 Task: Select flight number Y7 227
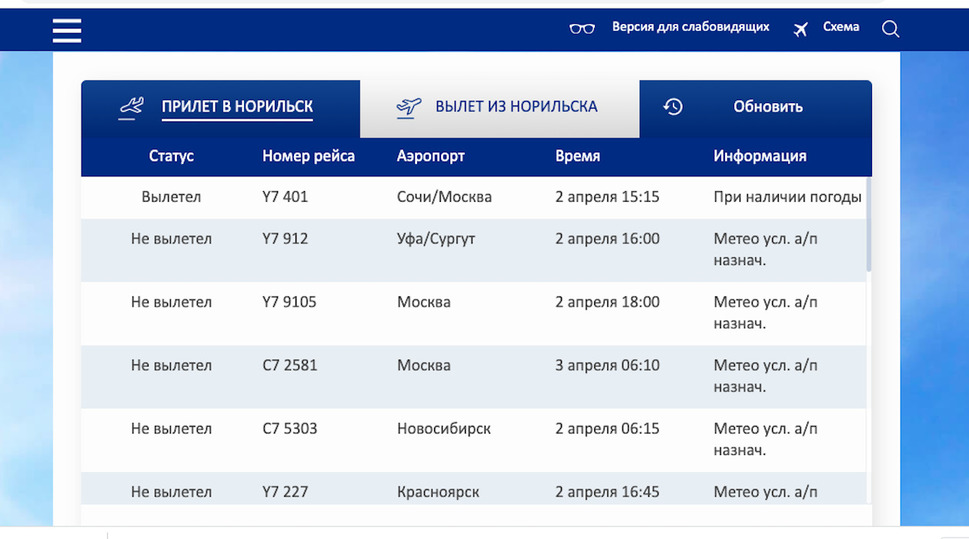coord(285,492)
